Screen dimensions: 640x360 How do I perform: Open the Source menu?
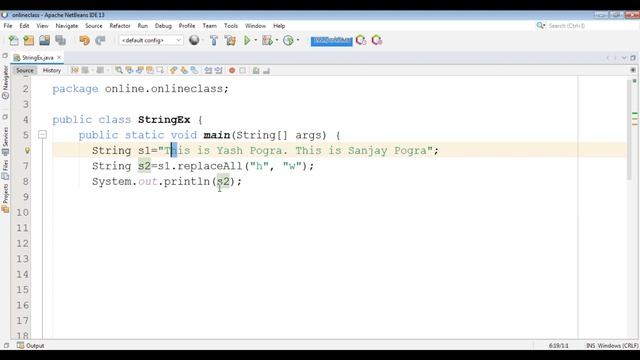coord(93,26)
